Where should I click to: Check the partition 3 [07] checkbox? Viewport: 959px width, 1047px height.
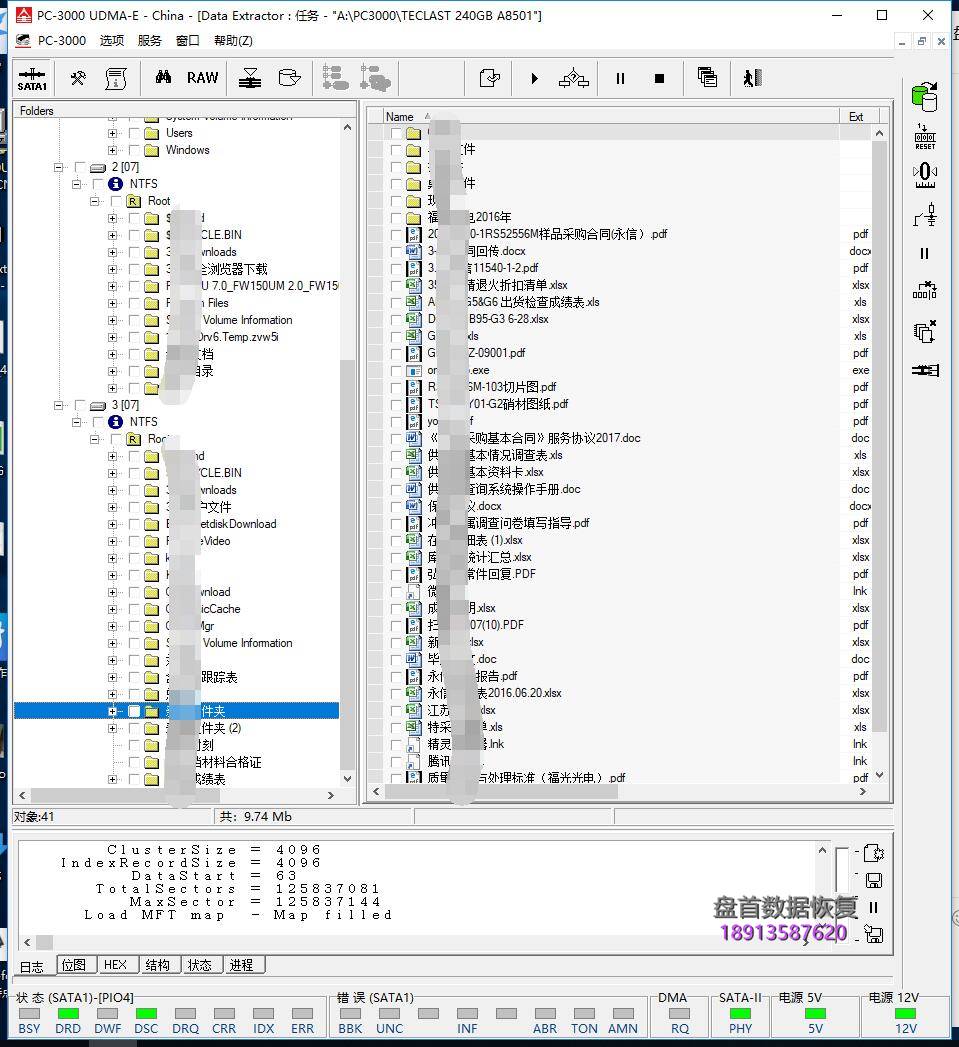coord(81,405)
